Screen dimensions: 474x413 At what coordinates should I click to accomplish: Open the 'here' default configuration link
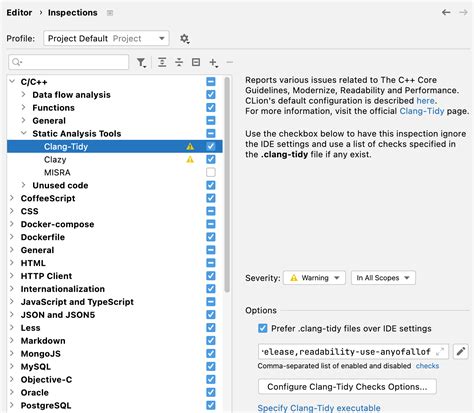(425, 101)
